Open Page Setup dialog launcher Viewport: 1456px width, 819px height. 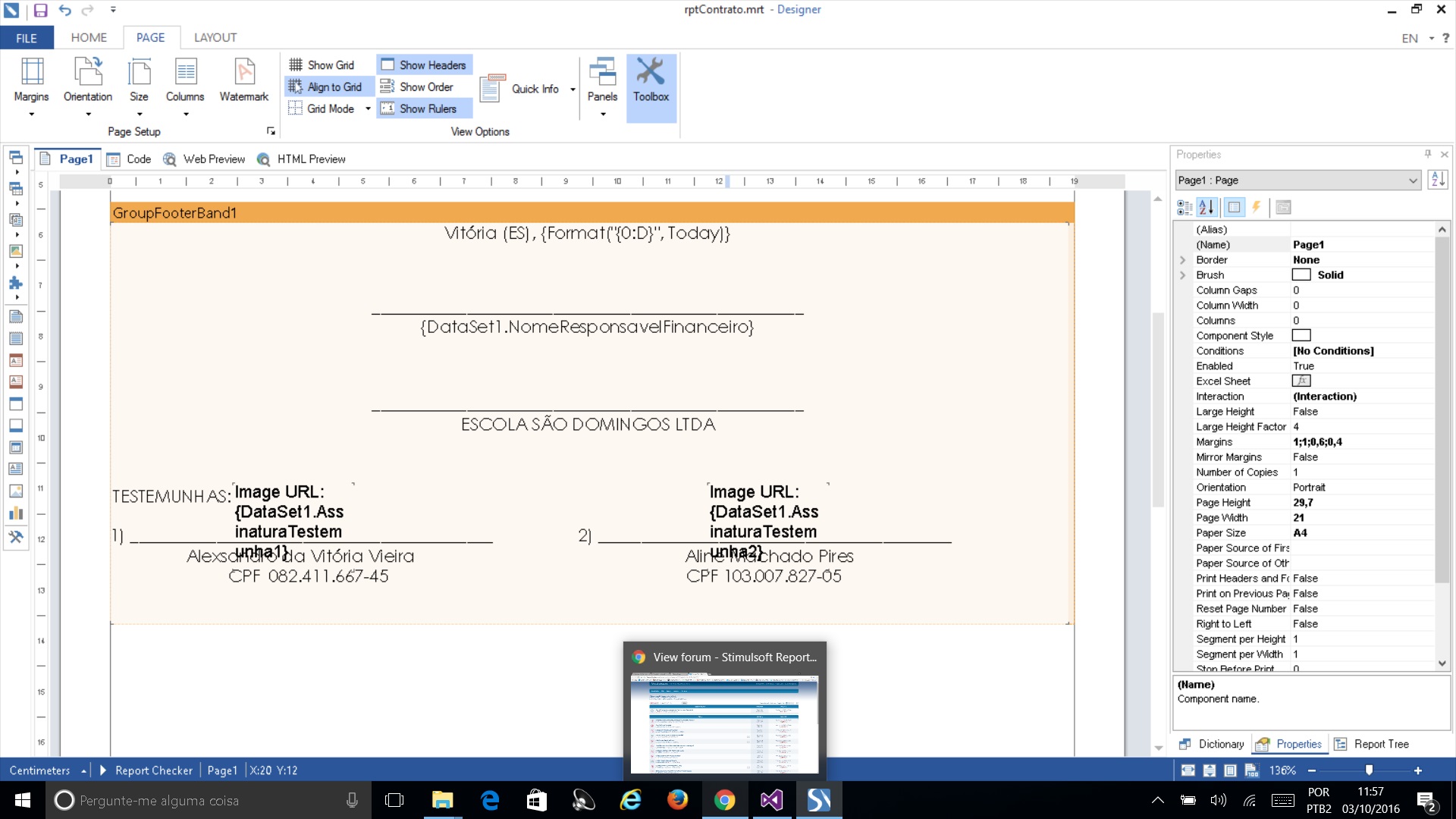click(271, 131)
